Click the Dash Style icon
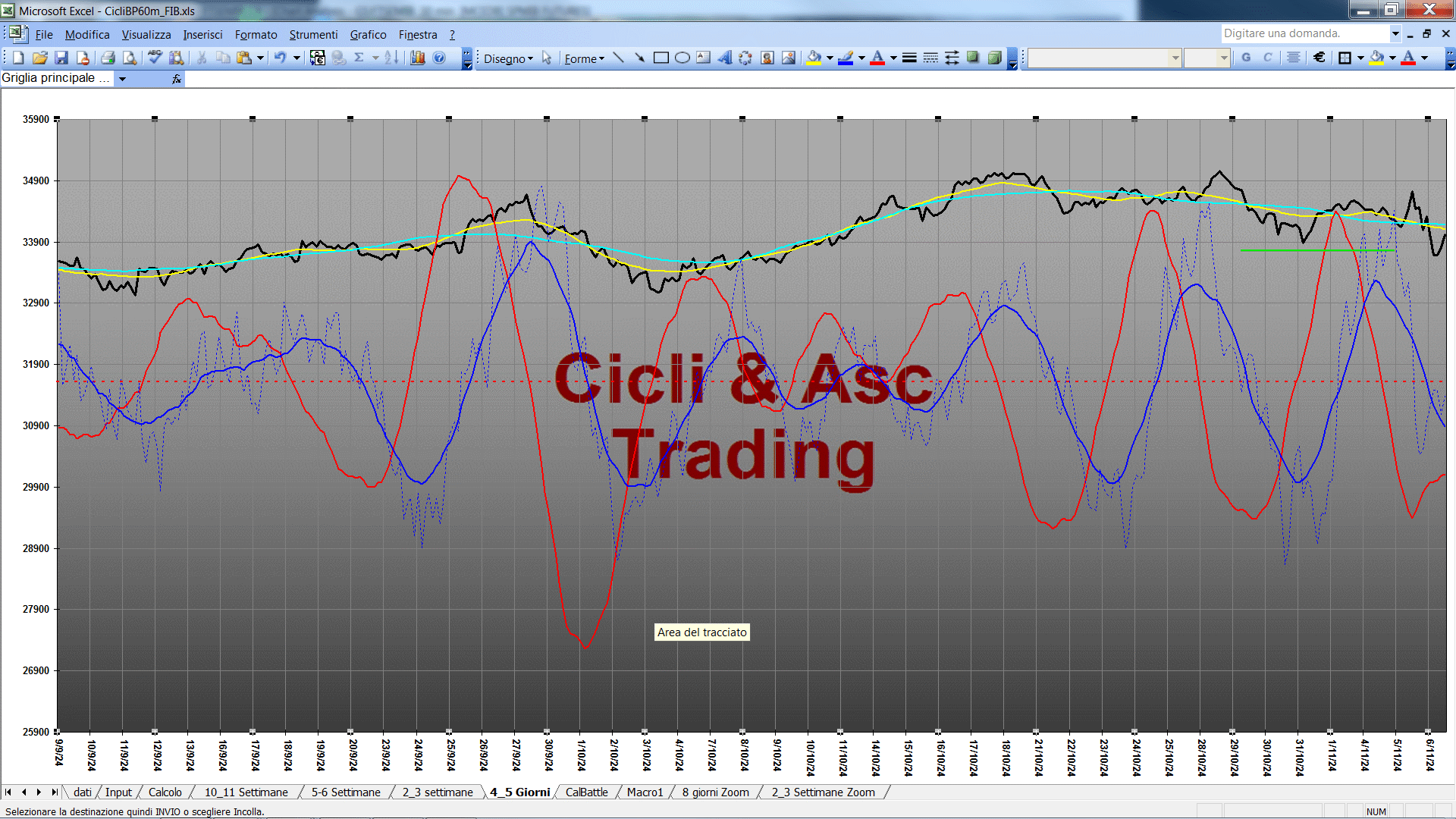Viewport: 1456px width, 819px height. click(x=930, y=58)
